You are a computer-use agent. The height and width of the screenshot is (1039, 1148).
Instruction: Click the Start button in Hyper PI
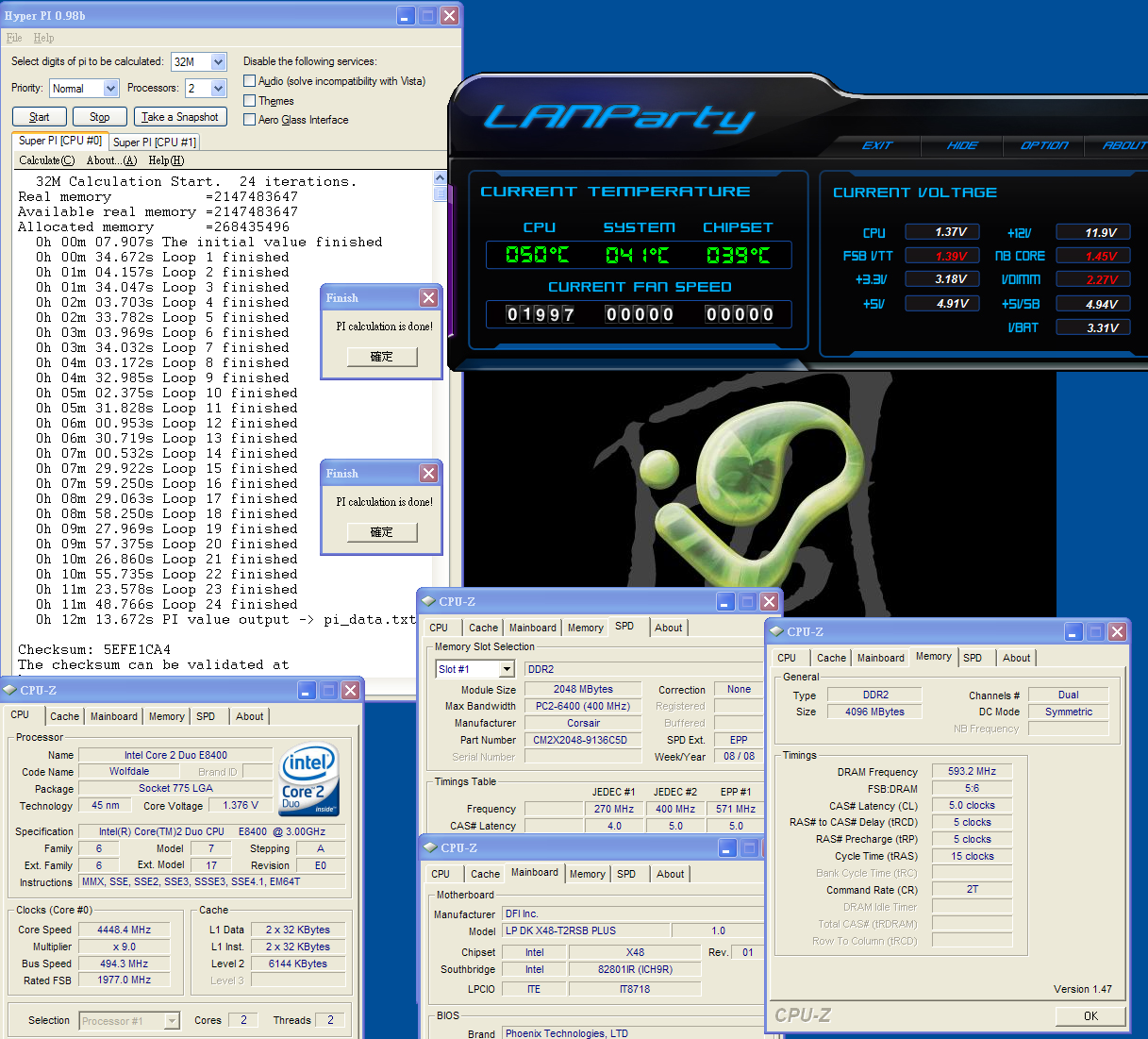click(40, 117)
